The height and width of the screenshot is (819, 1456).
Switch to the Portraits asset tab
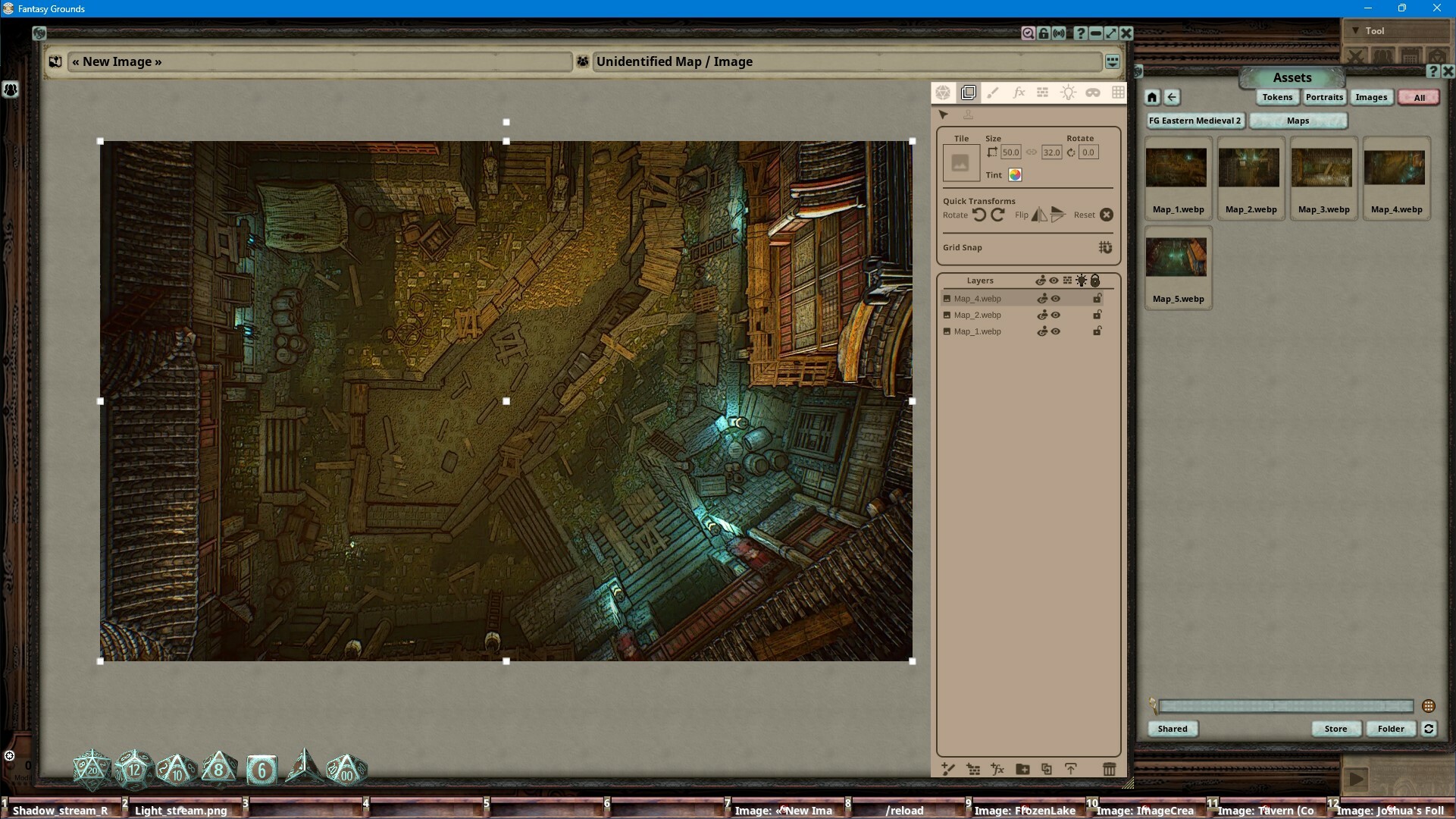(x=1323, y=97)
